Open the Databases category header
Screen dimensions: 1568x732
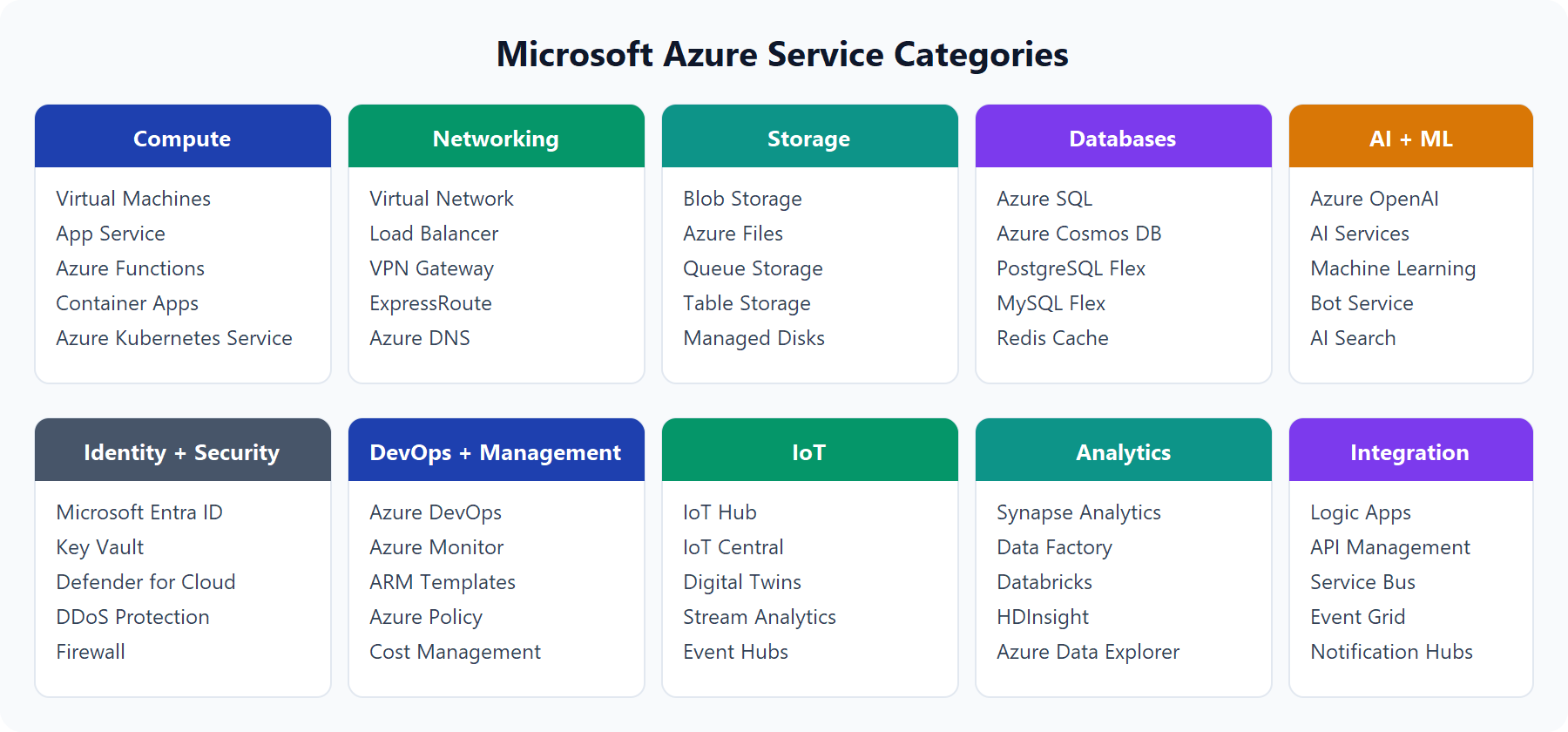(x=1124, y=137)
